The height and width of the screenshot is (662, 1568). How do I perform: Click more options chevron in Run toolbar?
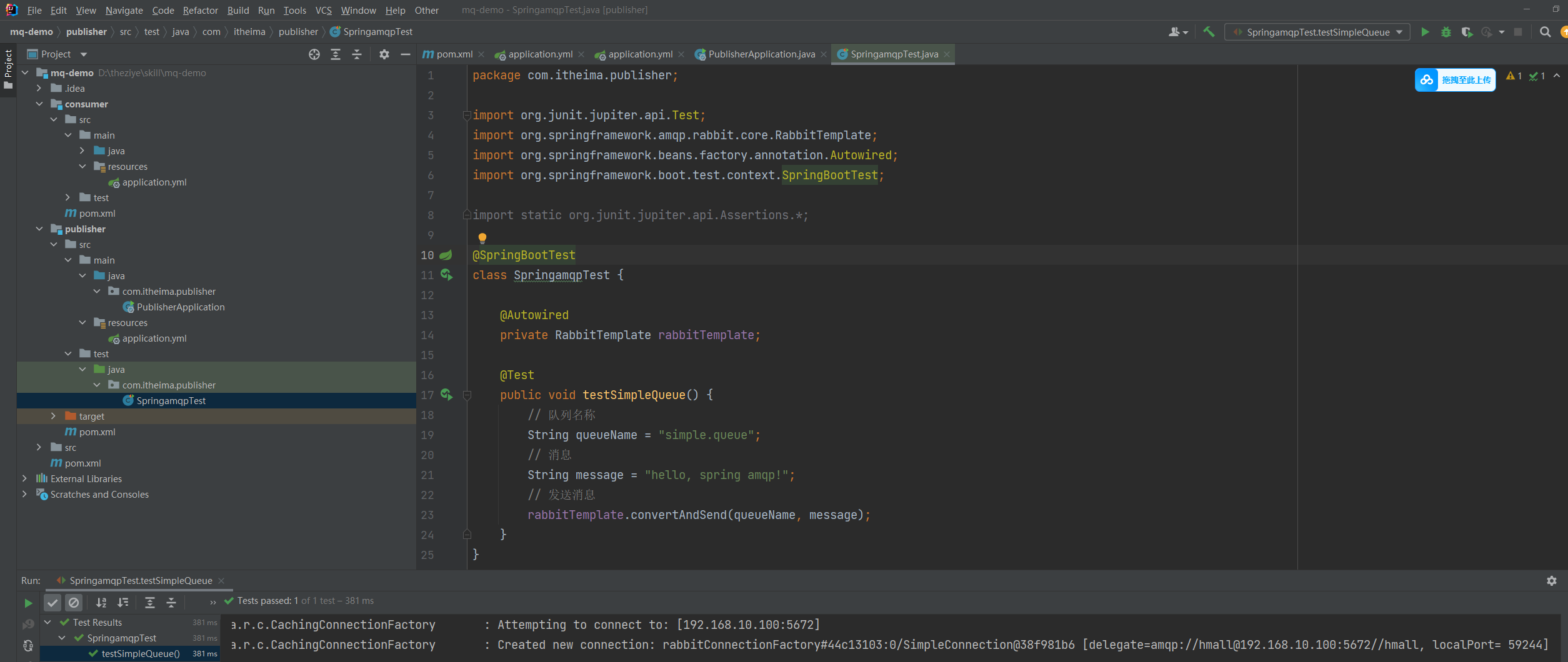click(x=212, y=603)
